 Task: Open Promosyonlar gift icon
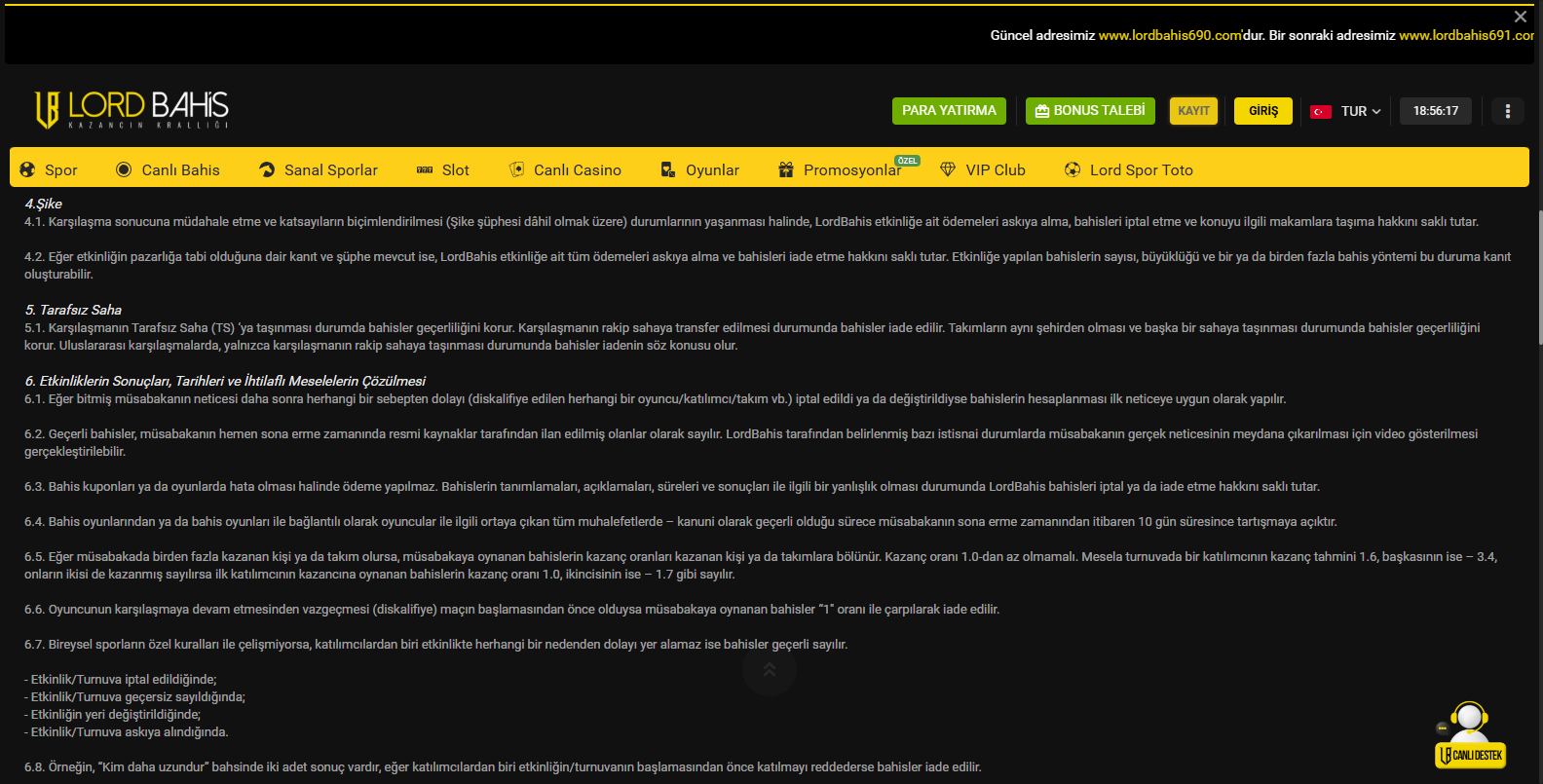(x=786, y=169)
